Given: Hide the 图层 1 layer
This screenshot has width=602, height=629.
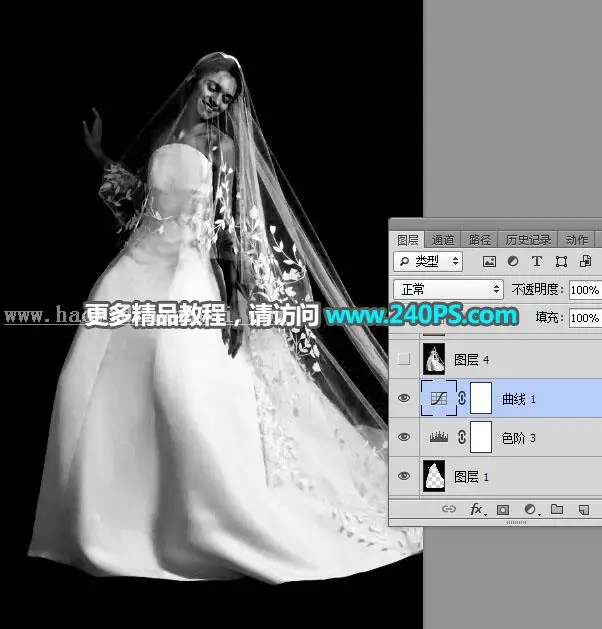Looking at the screenshot, I should (403, 476).
